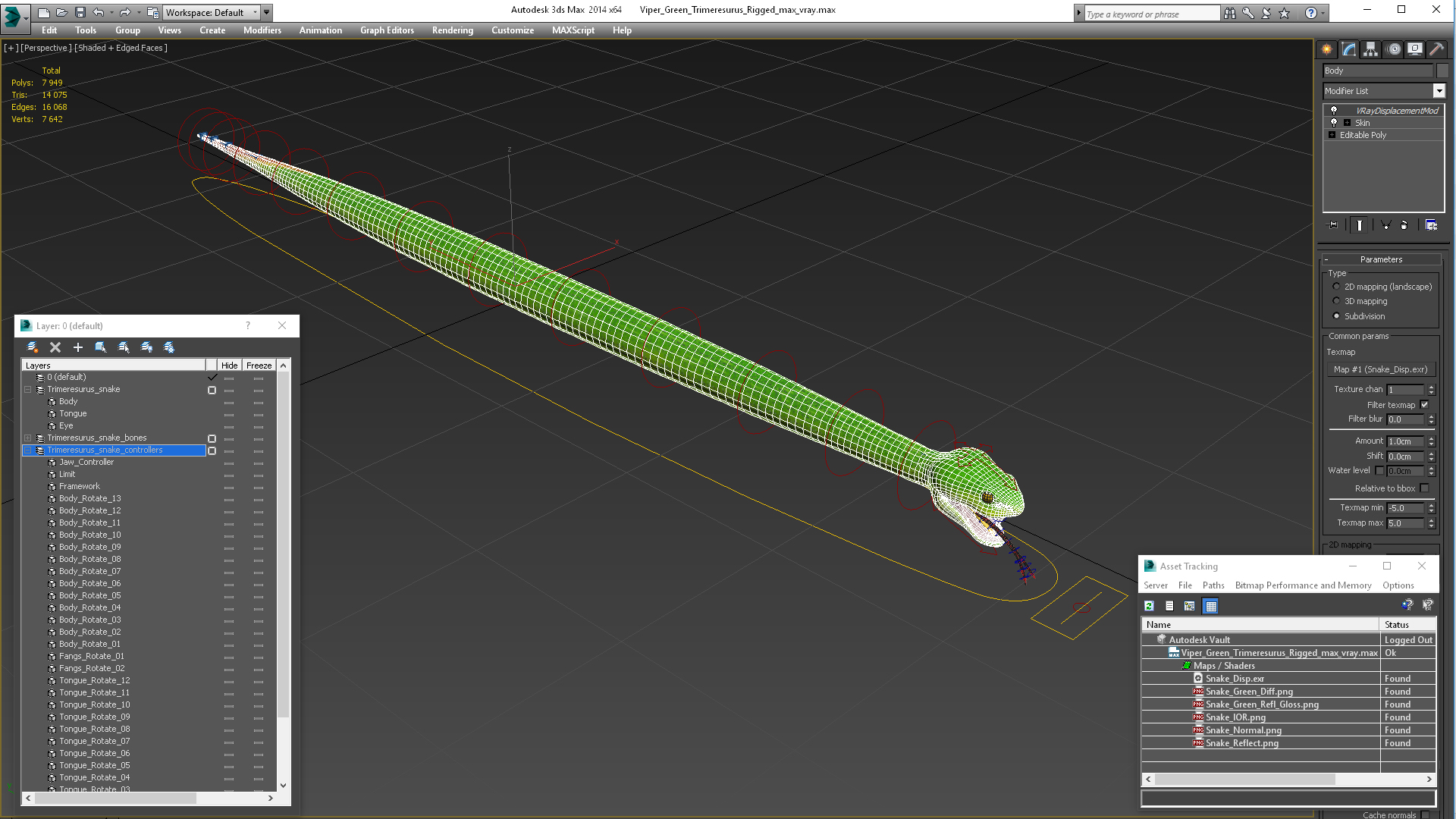The height and width of the screenshot is (819, 1456).
Task: Click the Perspective viewport label
Action: tap(46, 48)
